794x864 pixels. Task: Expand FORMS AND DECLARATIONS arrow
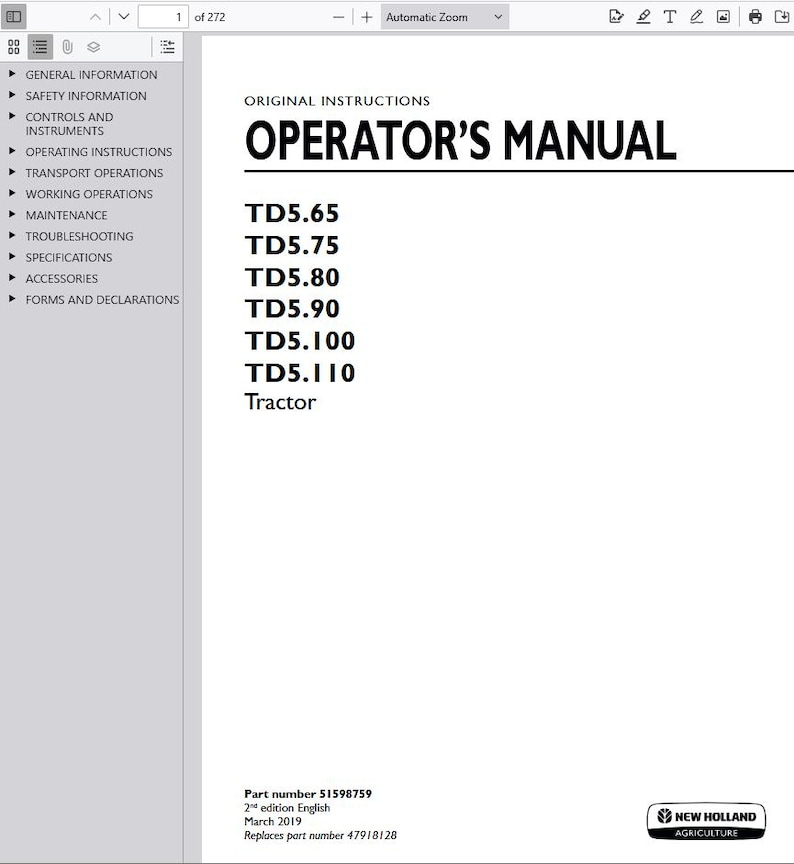[12, 299]
